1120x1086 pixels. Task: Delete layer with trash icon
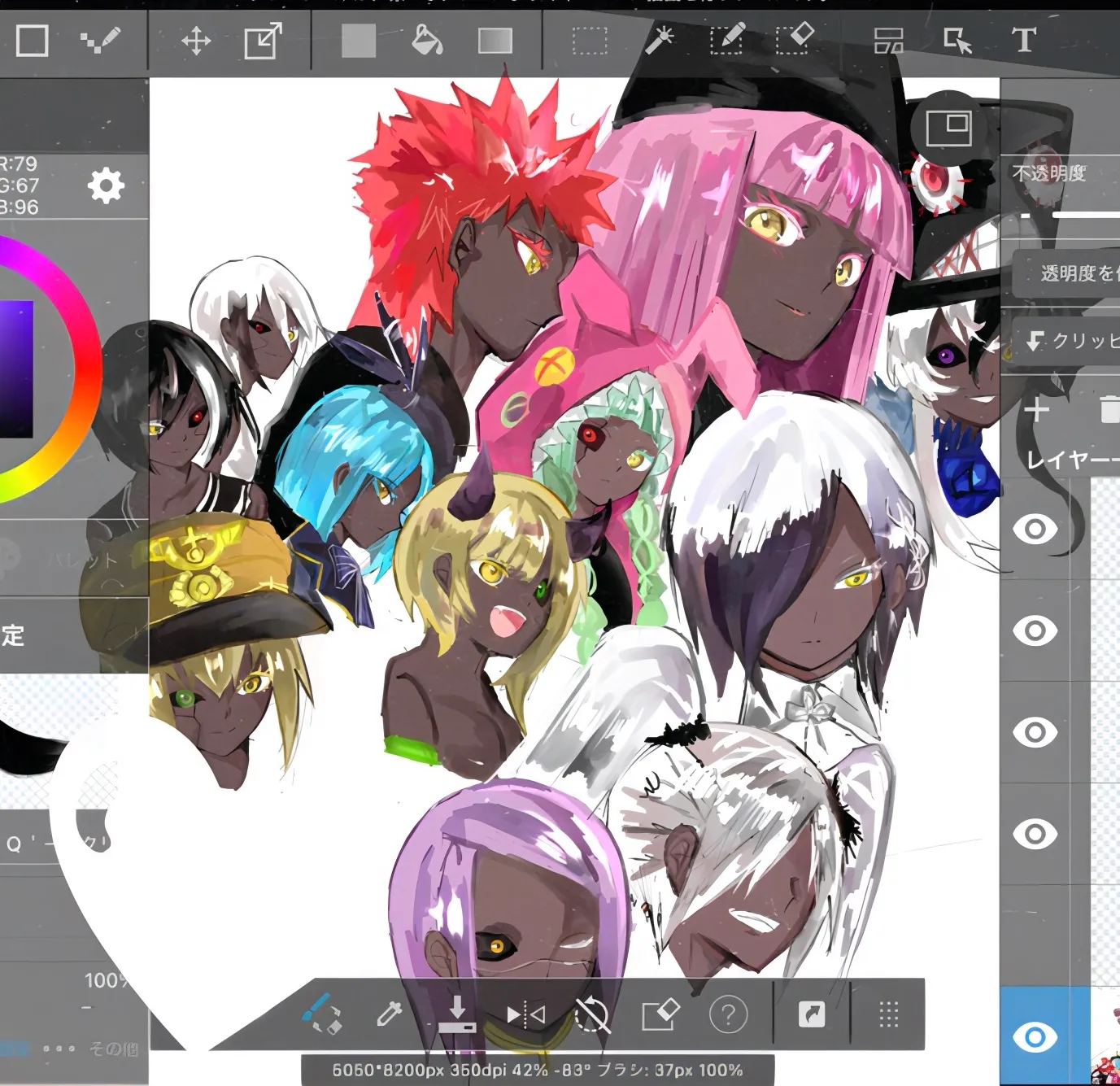point(1109,409)
